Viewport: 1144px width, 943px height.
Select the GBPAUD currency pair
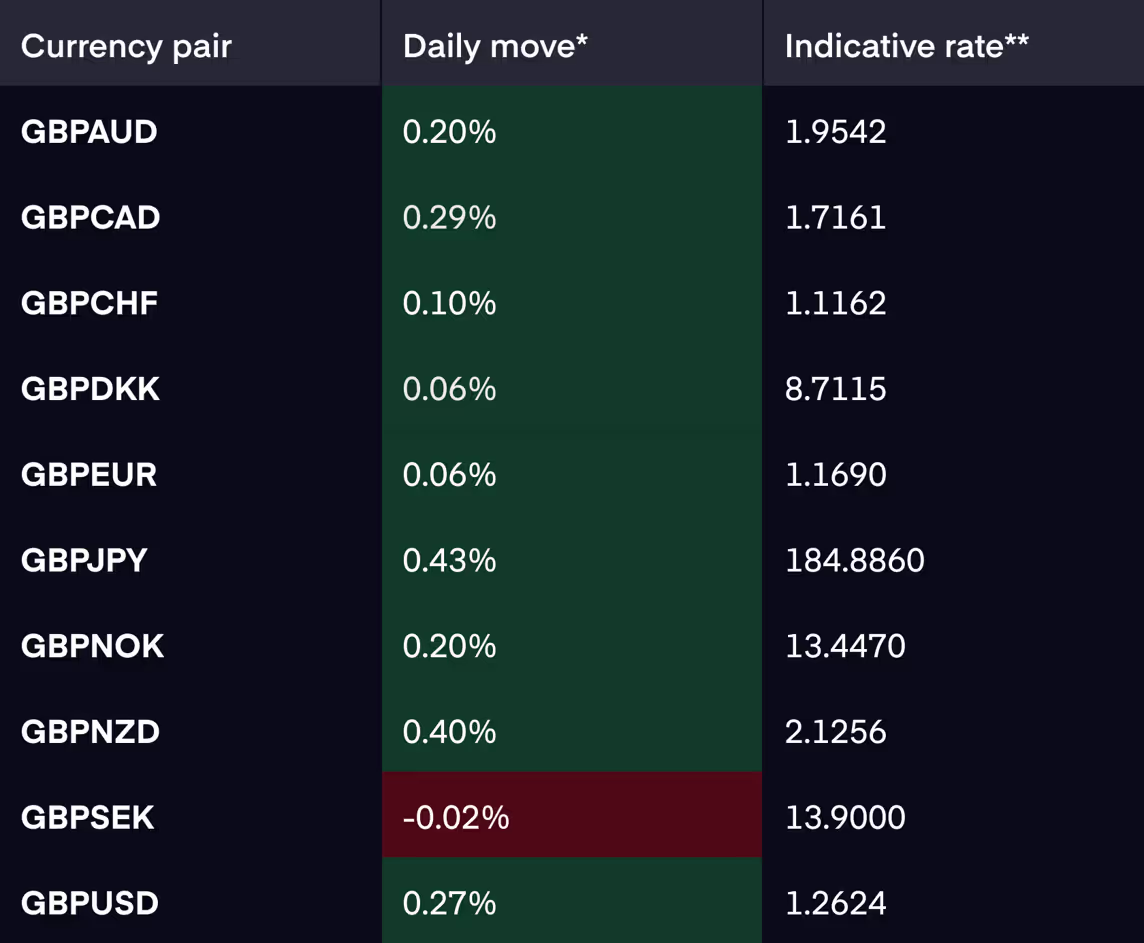[x=89, y=132]
